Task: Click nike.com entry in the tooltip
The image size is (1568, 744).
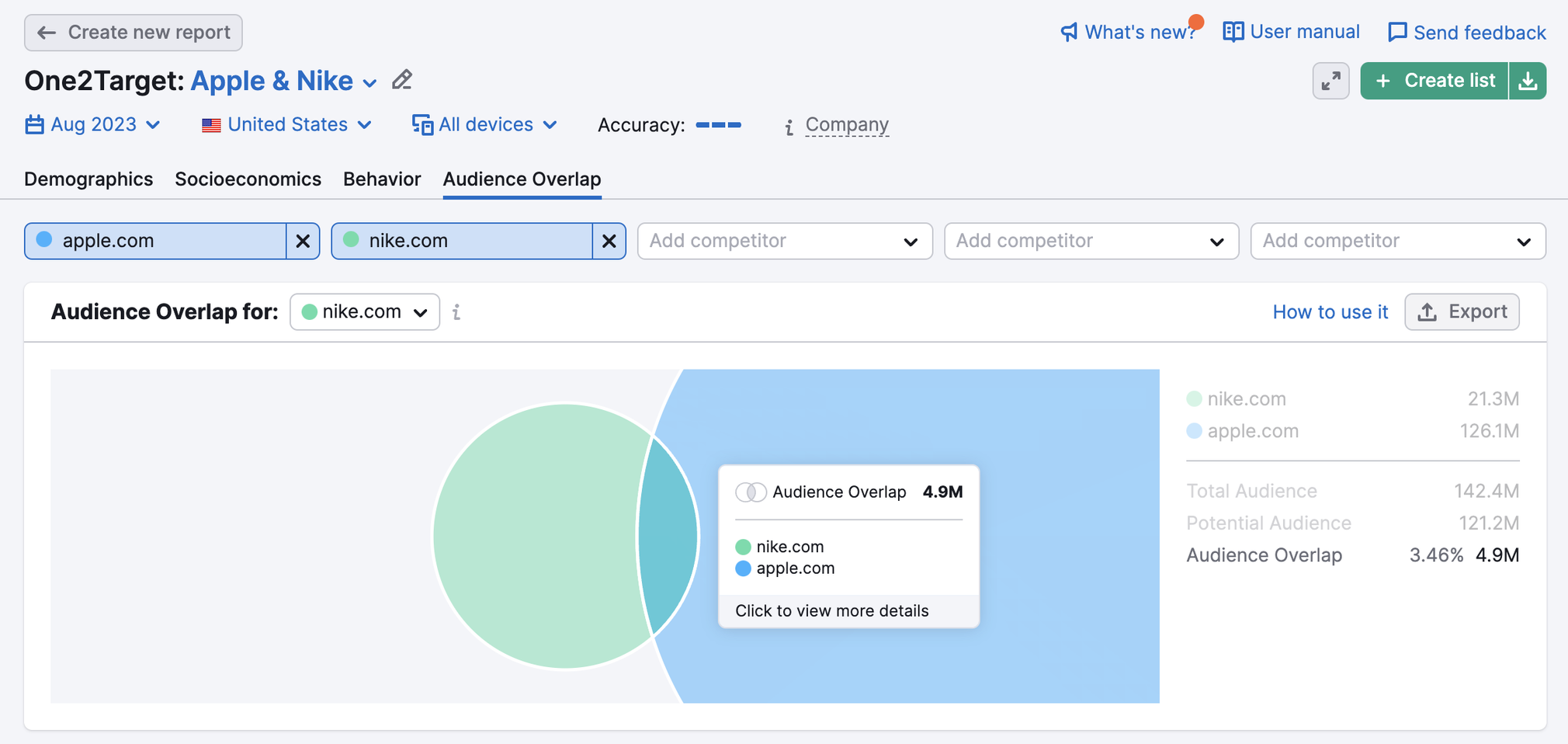Action: coord(779,547)
